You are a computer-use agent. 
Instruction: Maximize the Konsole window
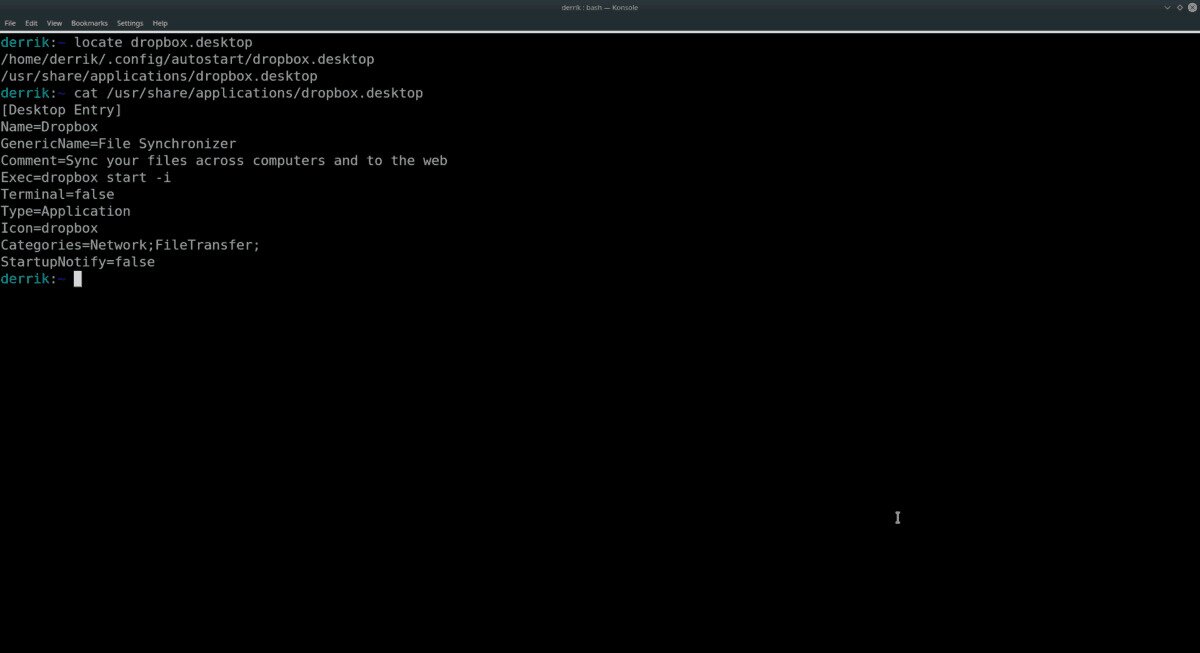click(x=1180, y=7)
